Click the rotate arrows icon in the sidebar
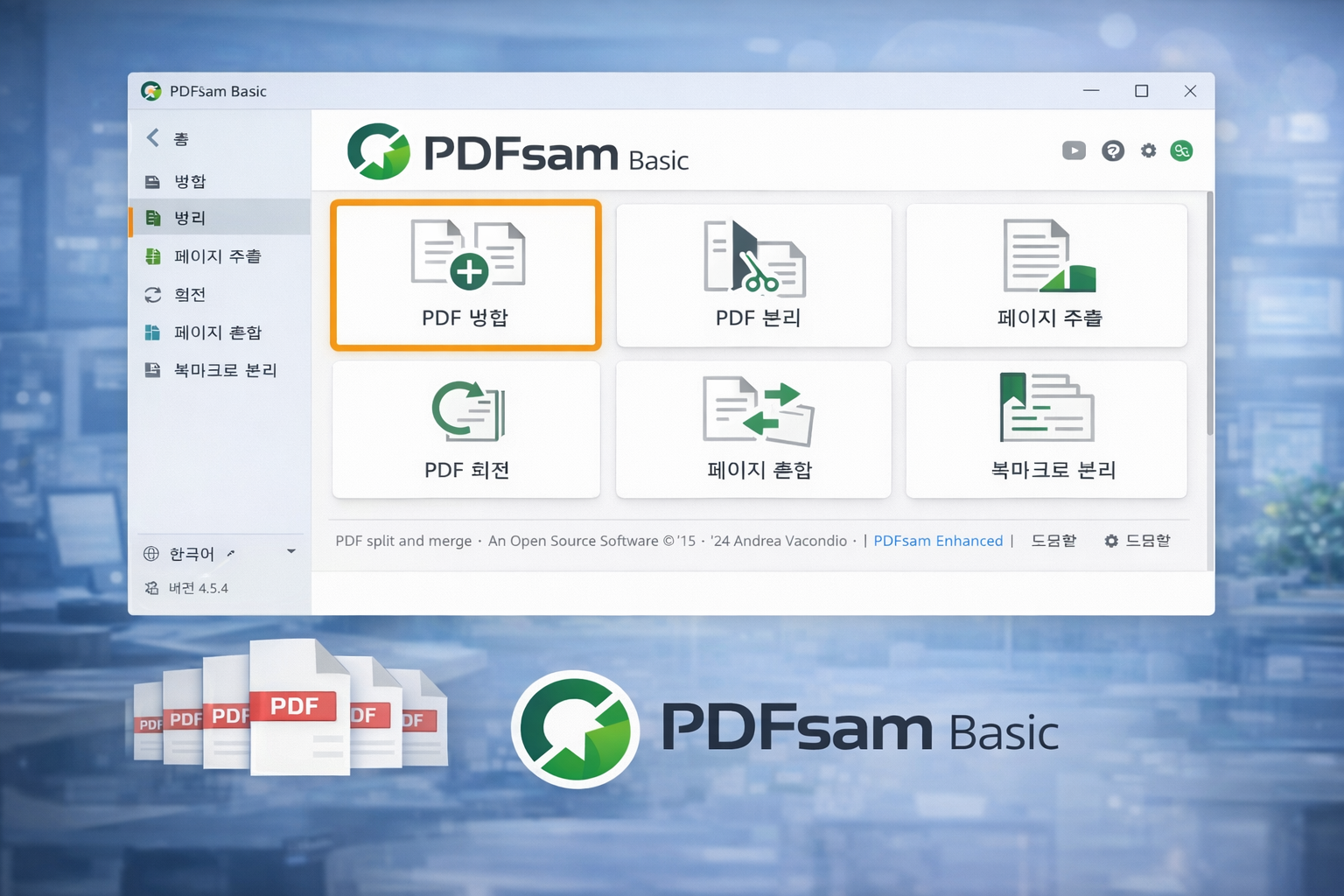Image resolution: width=1344 pixels, height=896 pixels. pyautogui.click(x=153, y=295)
